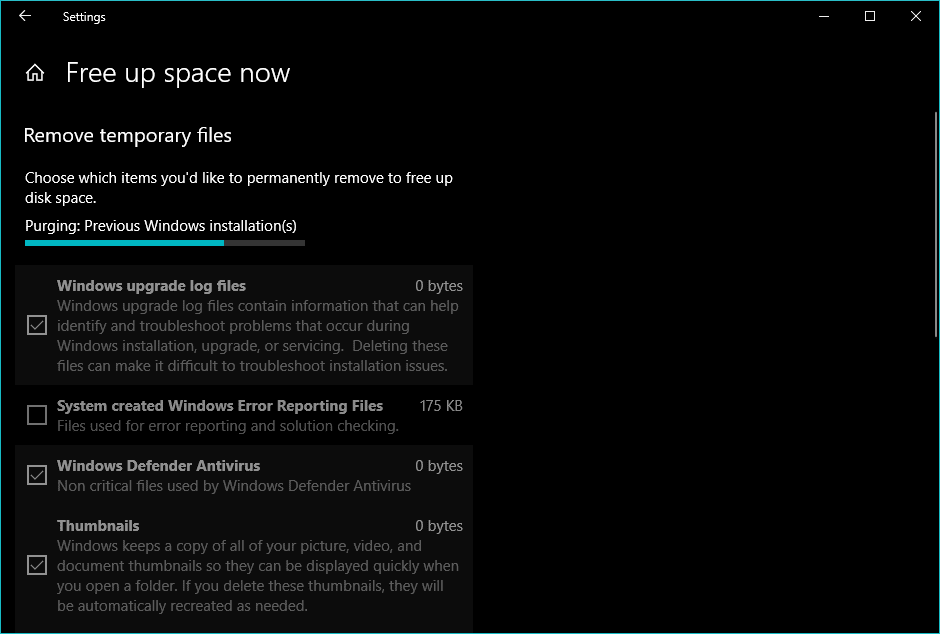The image size is (940, 634).
Task: Click the Thumbnails item title
Action: [98, 526]
